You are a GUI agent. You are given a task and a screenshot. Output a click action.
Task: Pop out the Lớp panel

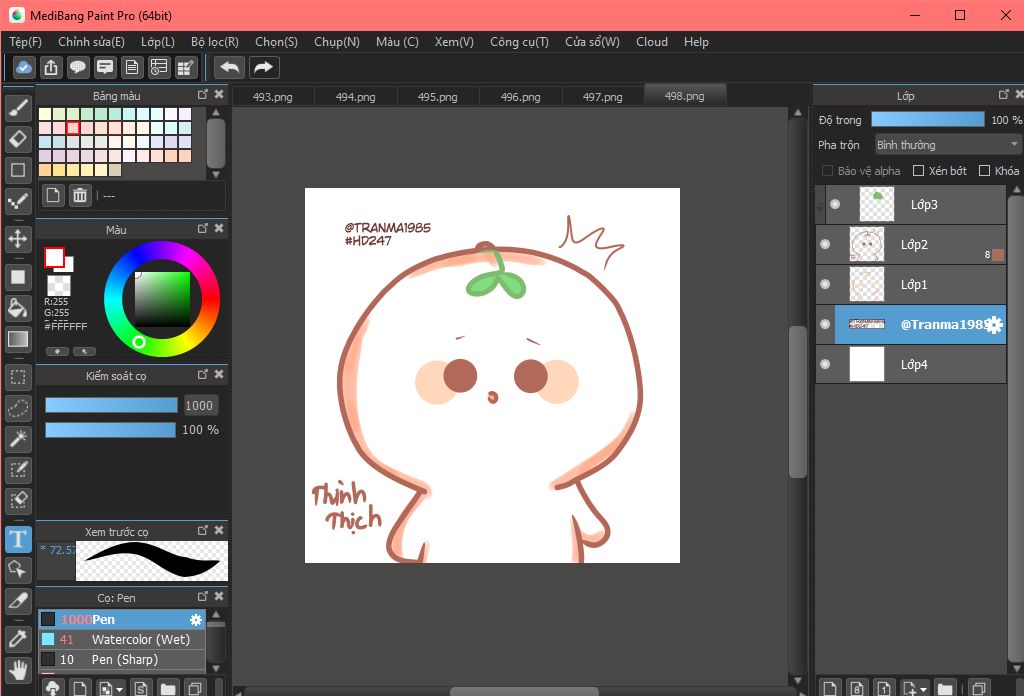(x=1004, y=95)
